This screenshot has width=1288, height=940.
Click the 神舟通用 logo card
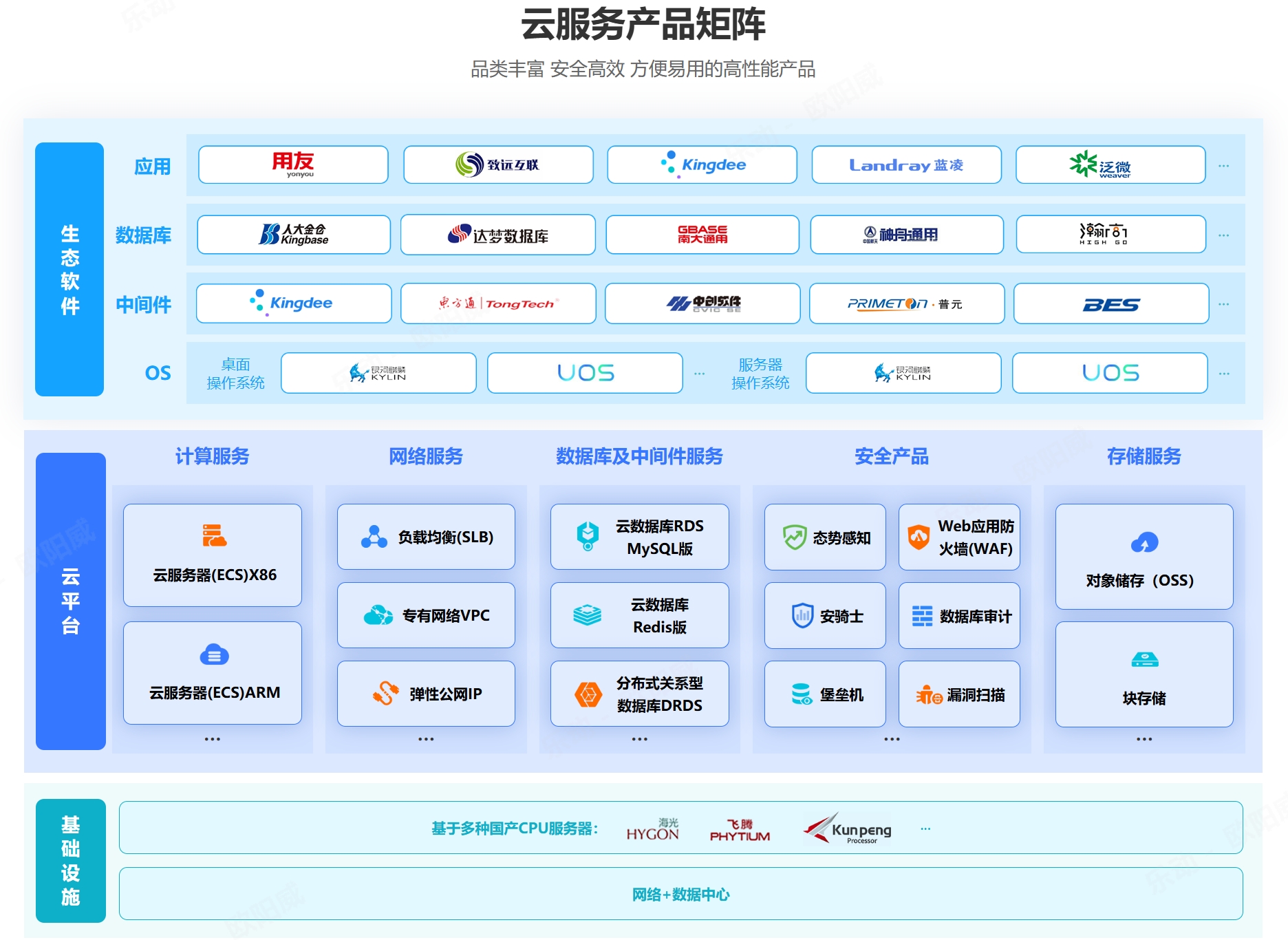tap(907, 235)
